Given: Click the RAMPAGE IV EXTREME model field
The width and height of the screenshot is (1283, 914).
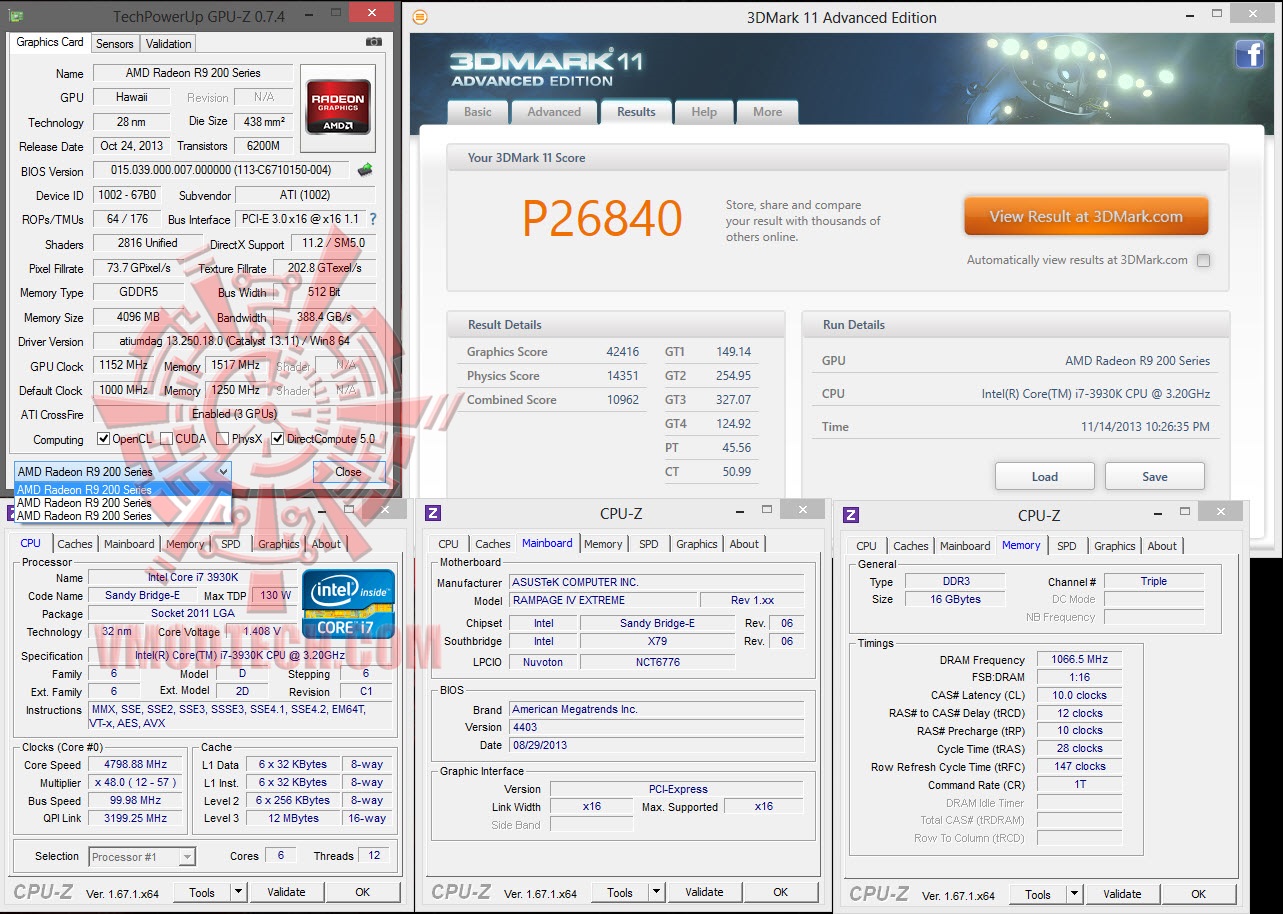Looking at the screenshot, I should 602,600.
